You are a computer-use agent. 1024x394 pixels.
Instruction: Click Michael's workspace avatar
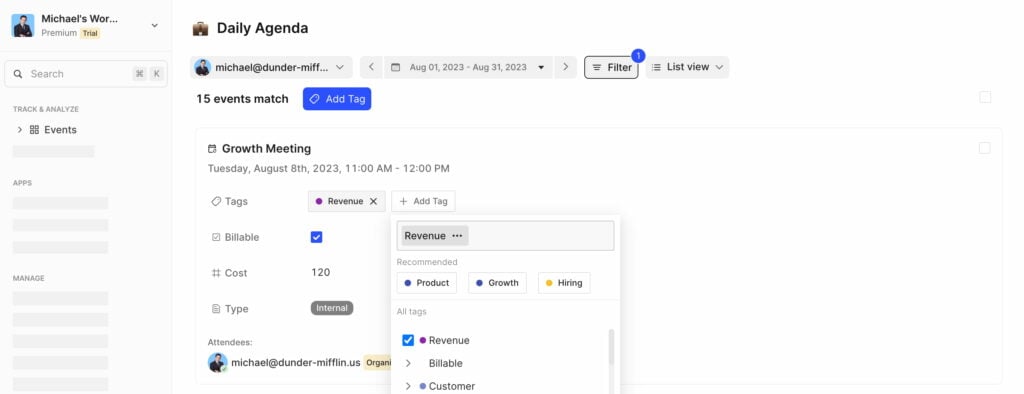click(23, 25)
